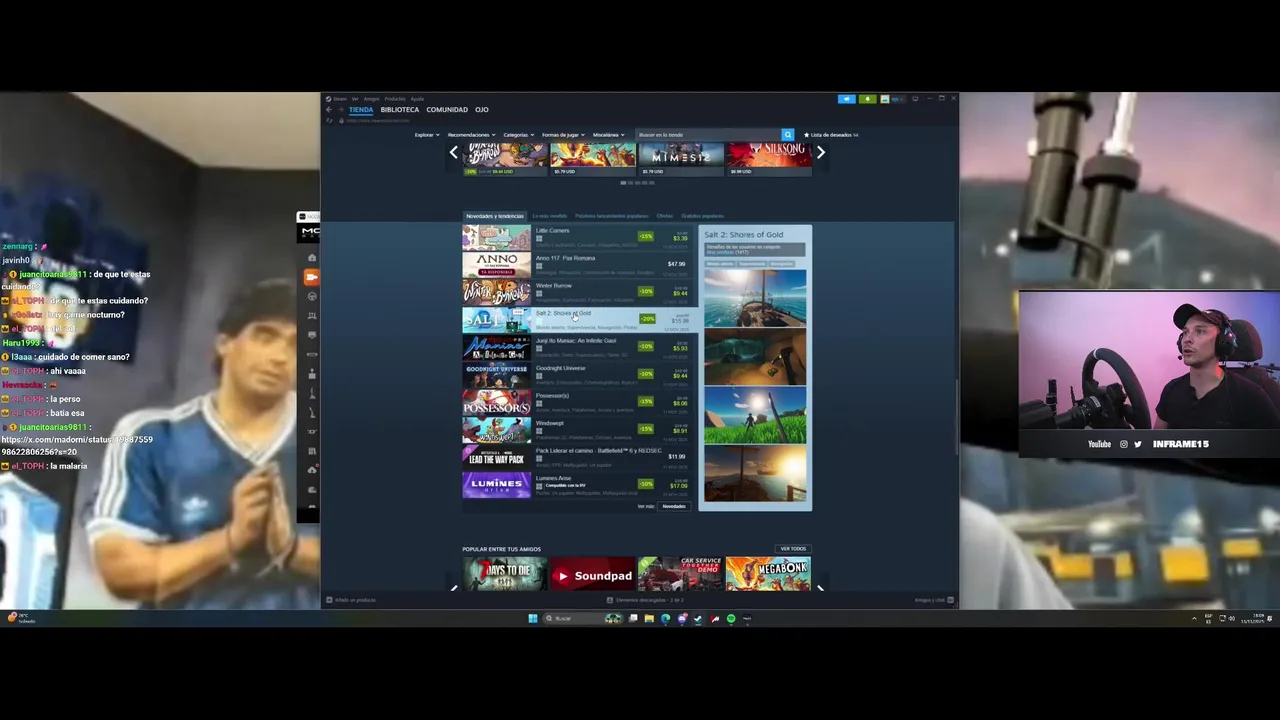Open the Lead The Way Pack thumbnail

tap(496, 457)
